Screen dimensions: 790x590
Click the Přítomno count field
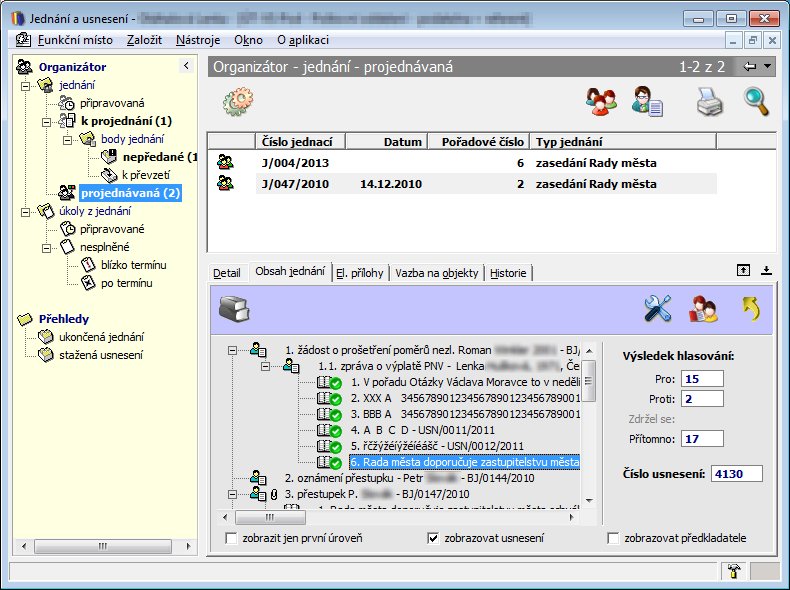click(702, 439)
